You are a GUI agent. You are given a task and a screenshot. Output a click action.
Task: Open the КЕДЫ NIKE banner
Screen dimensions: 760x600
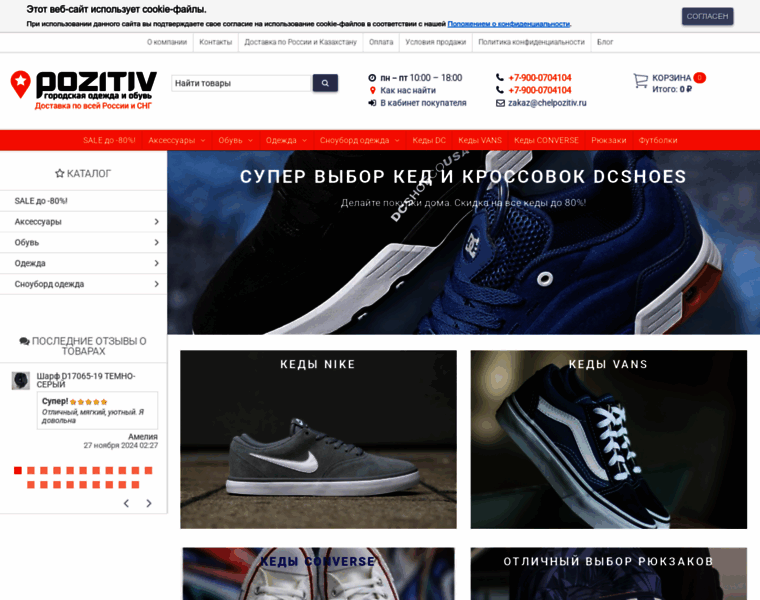tap(318, 440)
